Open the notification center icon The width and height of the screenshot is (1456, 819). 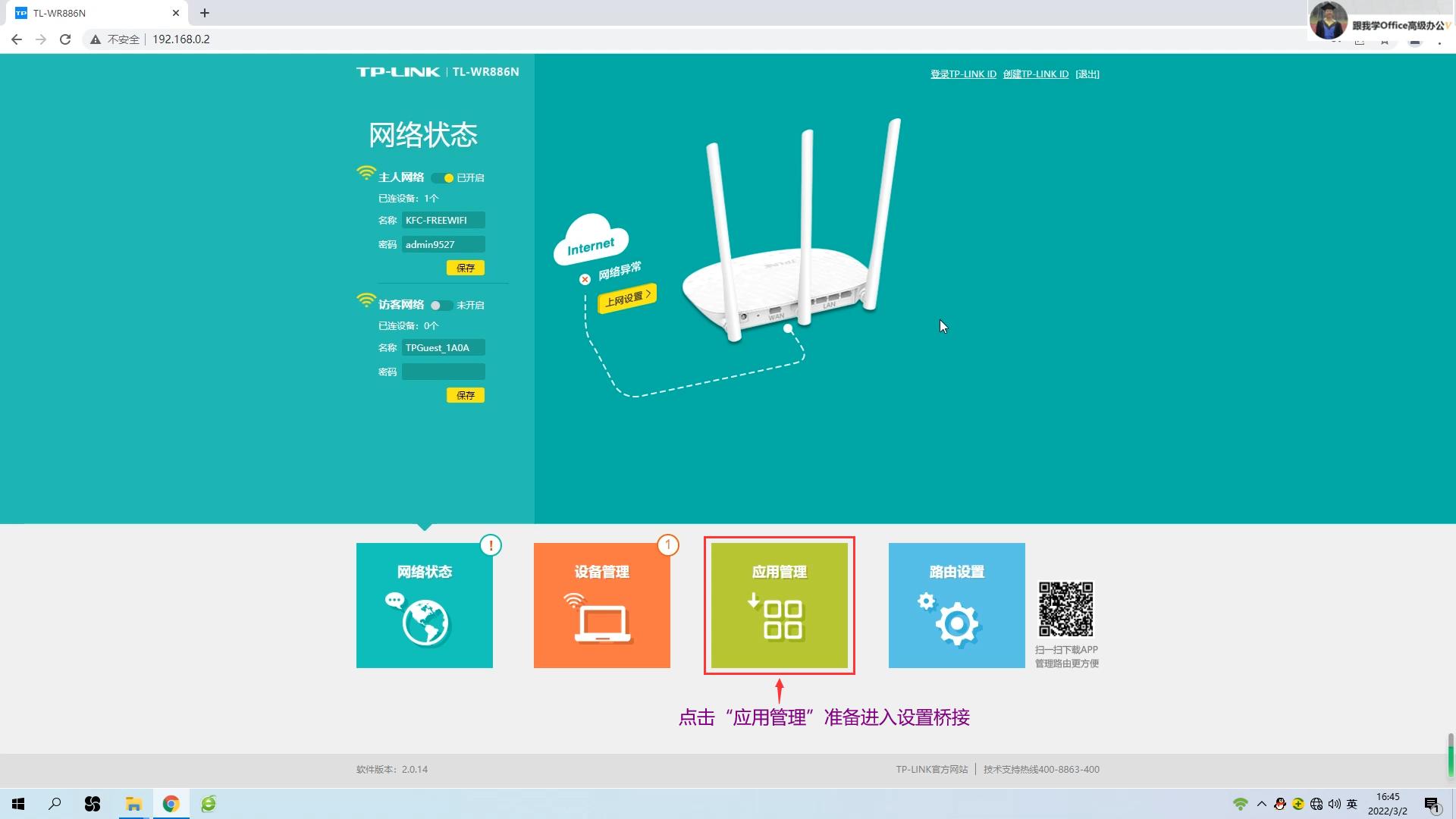click(x=1432, y=805)
